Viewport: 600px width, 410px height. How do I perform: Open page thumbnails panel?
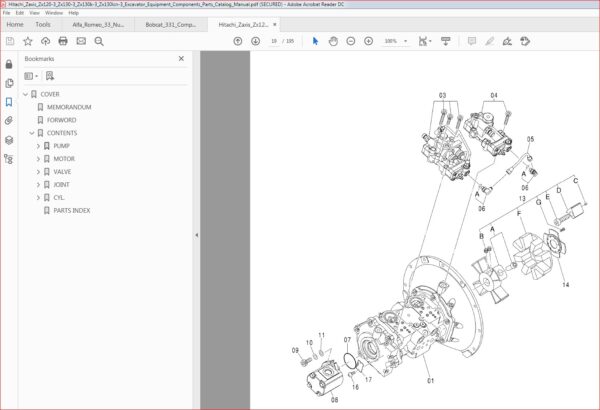9,83
